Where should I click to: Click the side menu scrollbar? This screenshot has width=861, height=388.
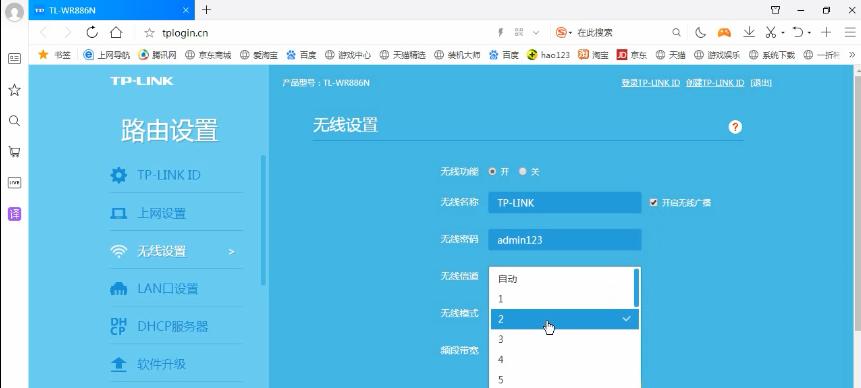tap(263, 220)
